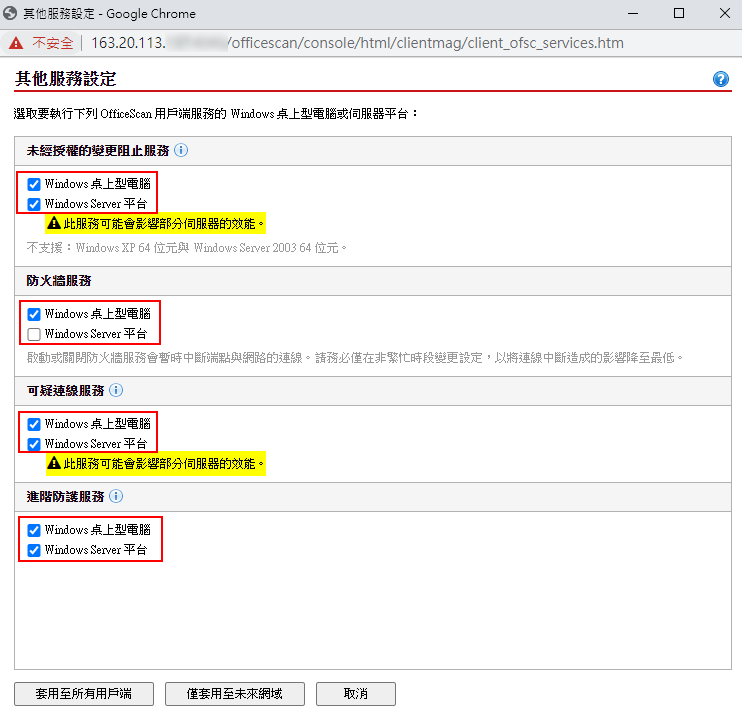Click the 防火牆服務 section heading

pos(59,281)
